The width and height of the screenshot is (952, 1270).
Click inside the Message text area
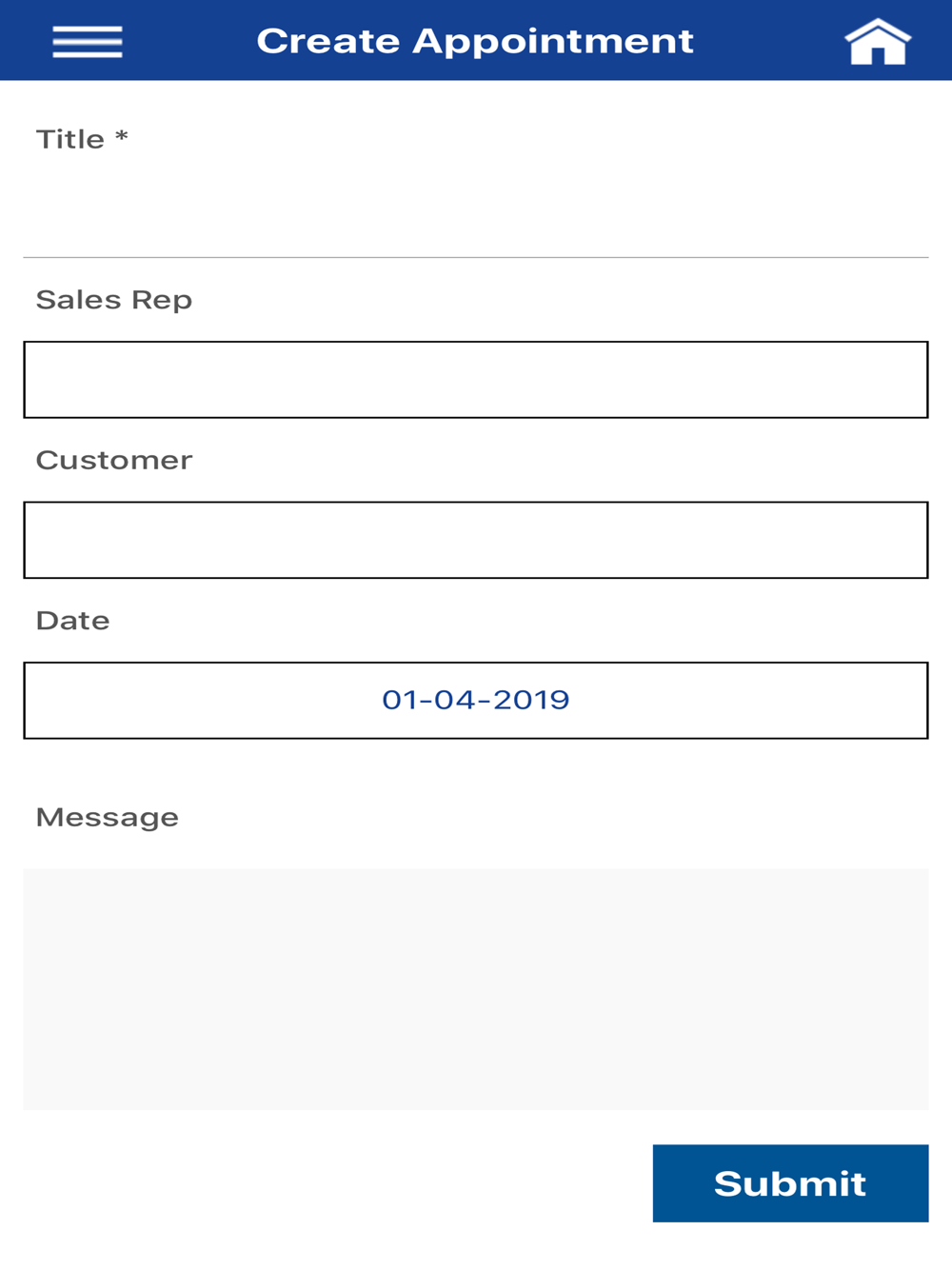point(476,989)
